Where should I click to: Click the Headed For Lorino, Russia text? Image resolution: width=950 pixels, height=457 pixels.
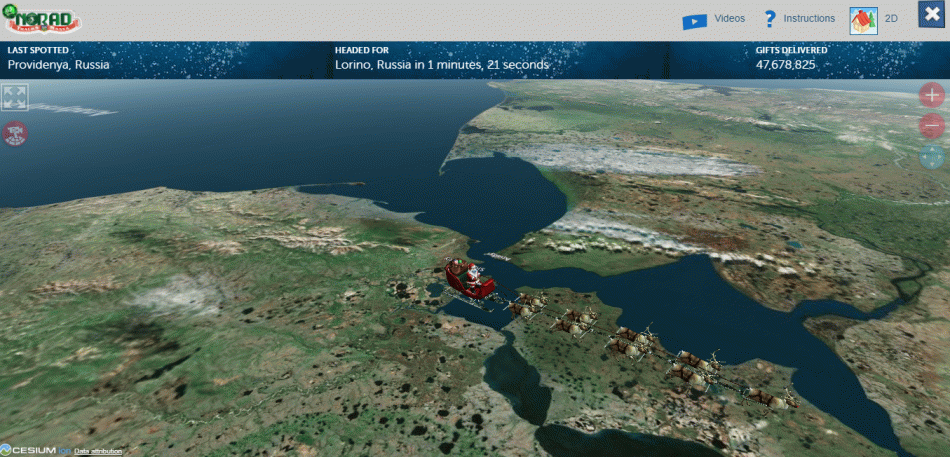click(441, 65)
